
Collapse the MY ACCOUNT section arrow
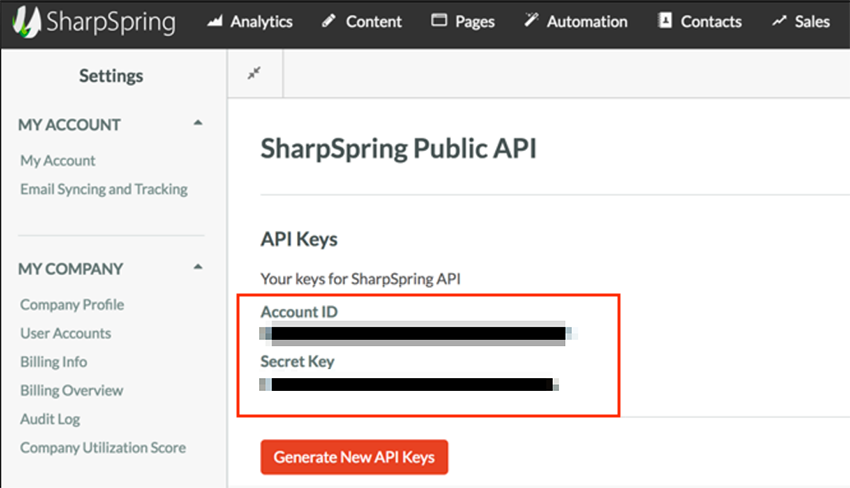click(x=198, y=123)
